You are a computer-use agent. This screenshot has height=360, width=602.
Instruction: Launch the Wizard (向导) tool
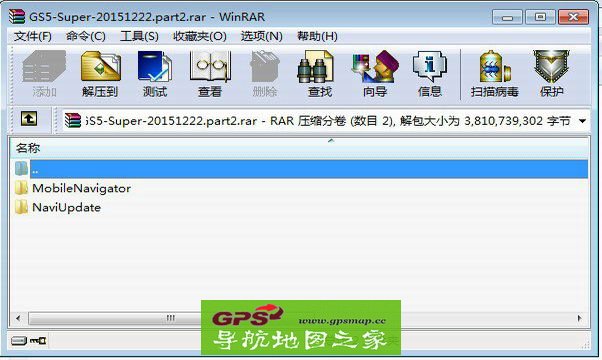375,74
